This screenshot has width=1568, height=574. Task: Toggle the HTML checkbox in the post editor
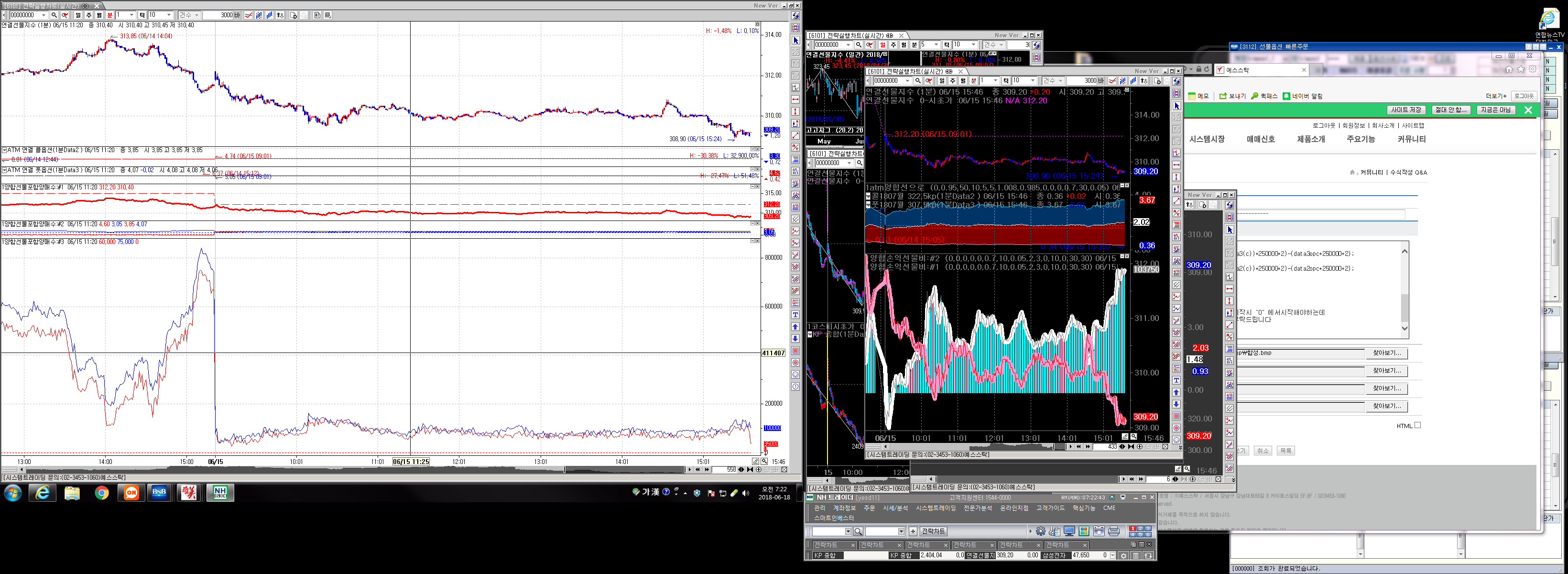point(1417,425)
